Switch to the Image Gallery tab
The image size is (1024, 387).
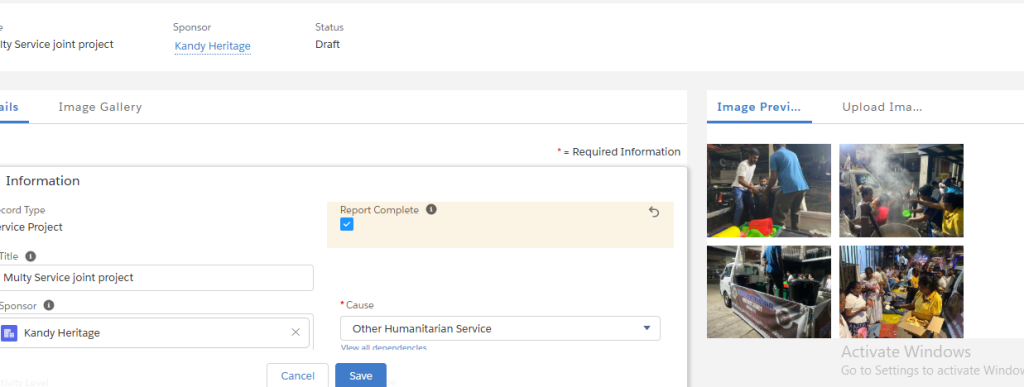point(100,107)
